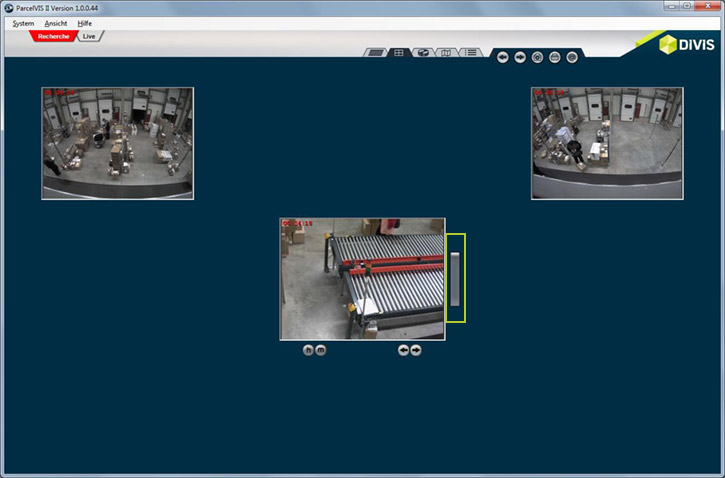Open the Ansicht menu

pyautogui.click(x=55, y=23)
